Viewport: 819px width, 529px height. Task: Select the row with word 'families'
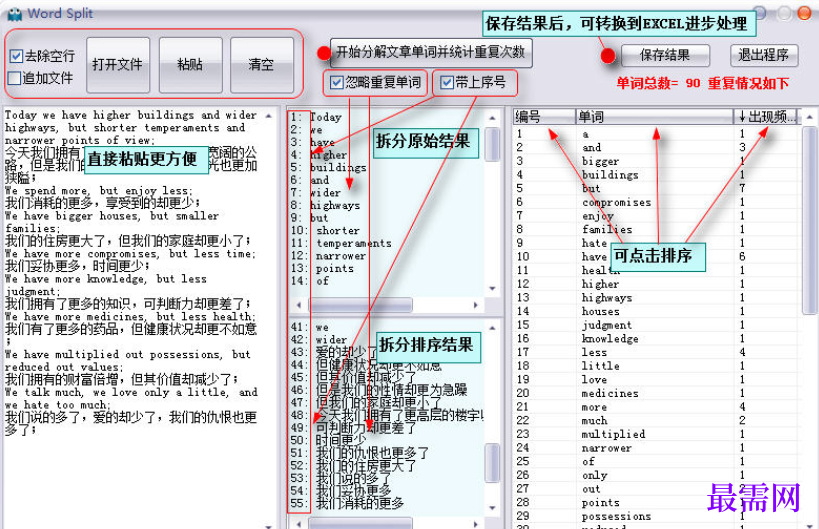click(x=656, y=229)
